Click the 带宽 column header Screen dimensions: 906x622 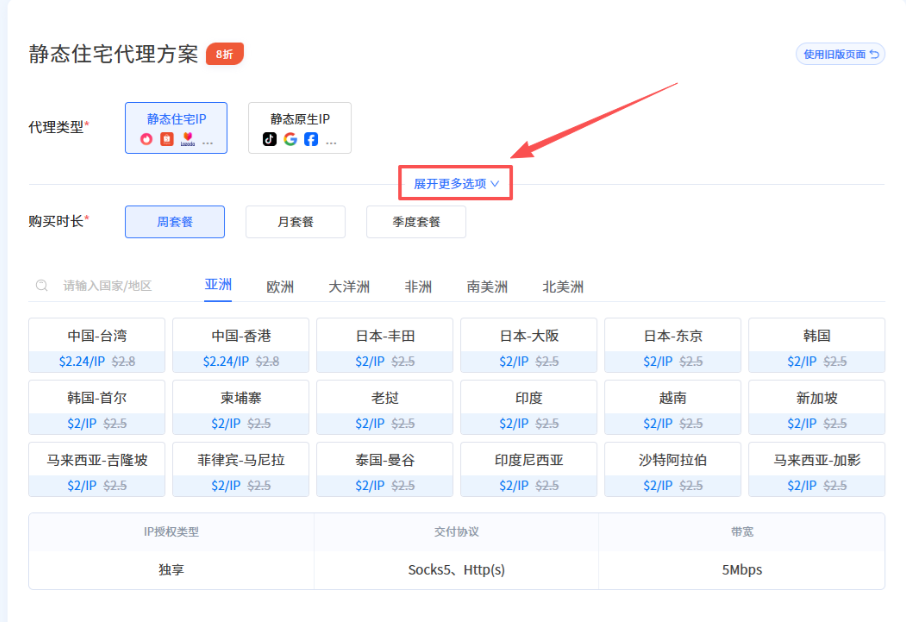[x=742, y=532]
